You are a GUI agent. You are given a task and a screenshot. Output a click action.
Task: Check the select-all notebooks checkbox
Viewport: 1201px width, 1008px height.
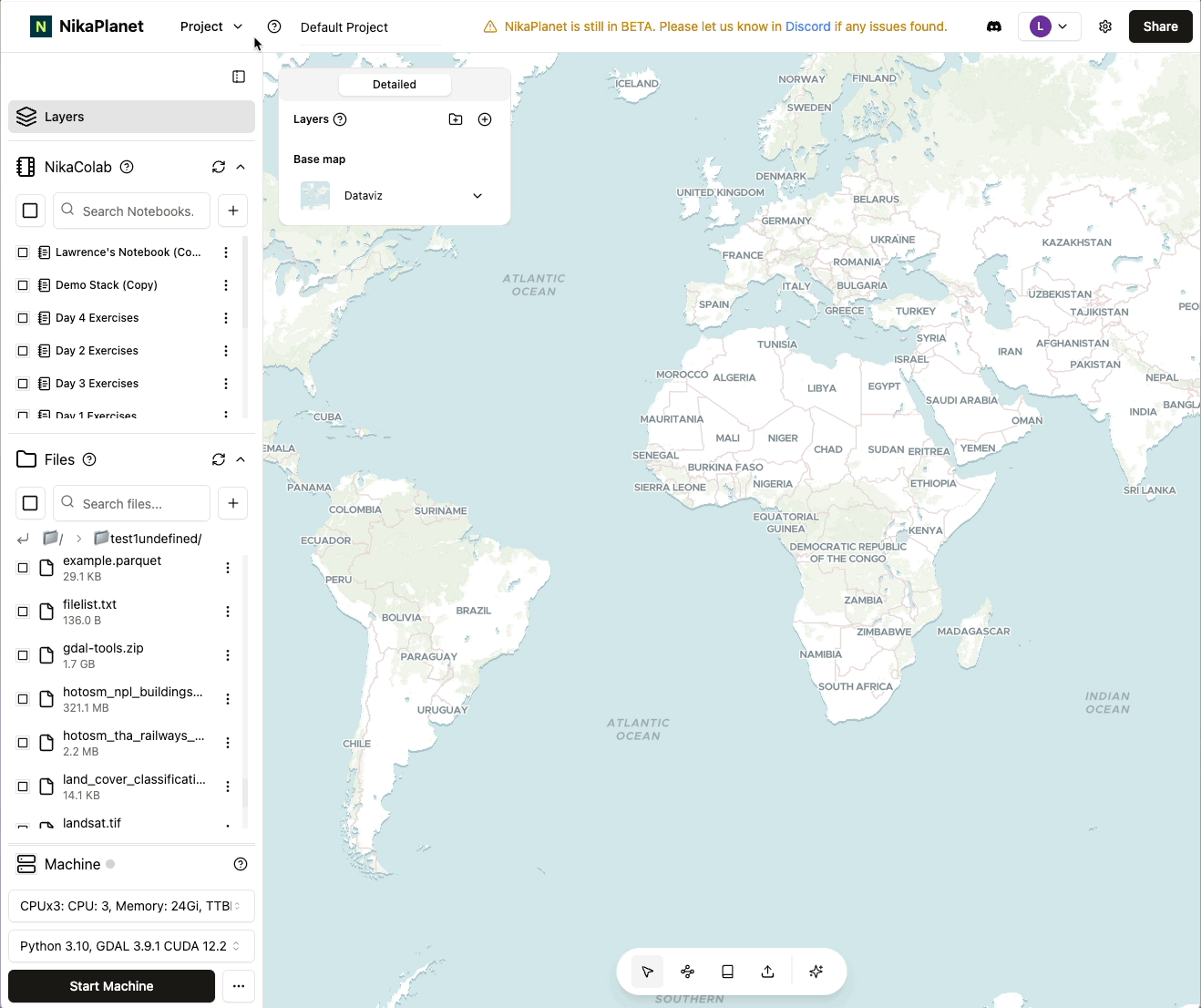(x=30, y=211)
